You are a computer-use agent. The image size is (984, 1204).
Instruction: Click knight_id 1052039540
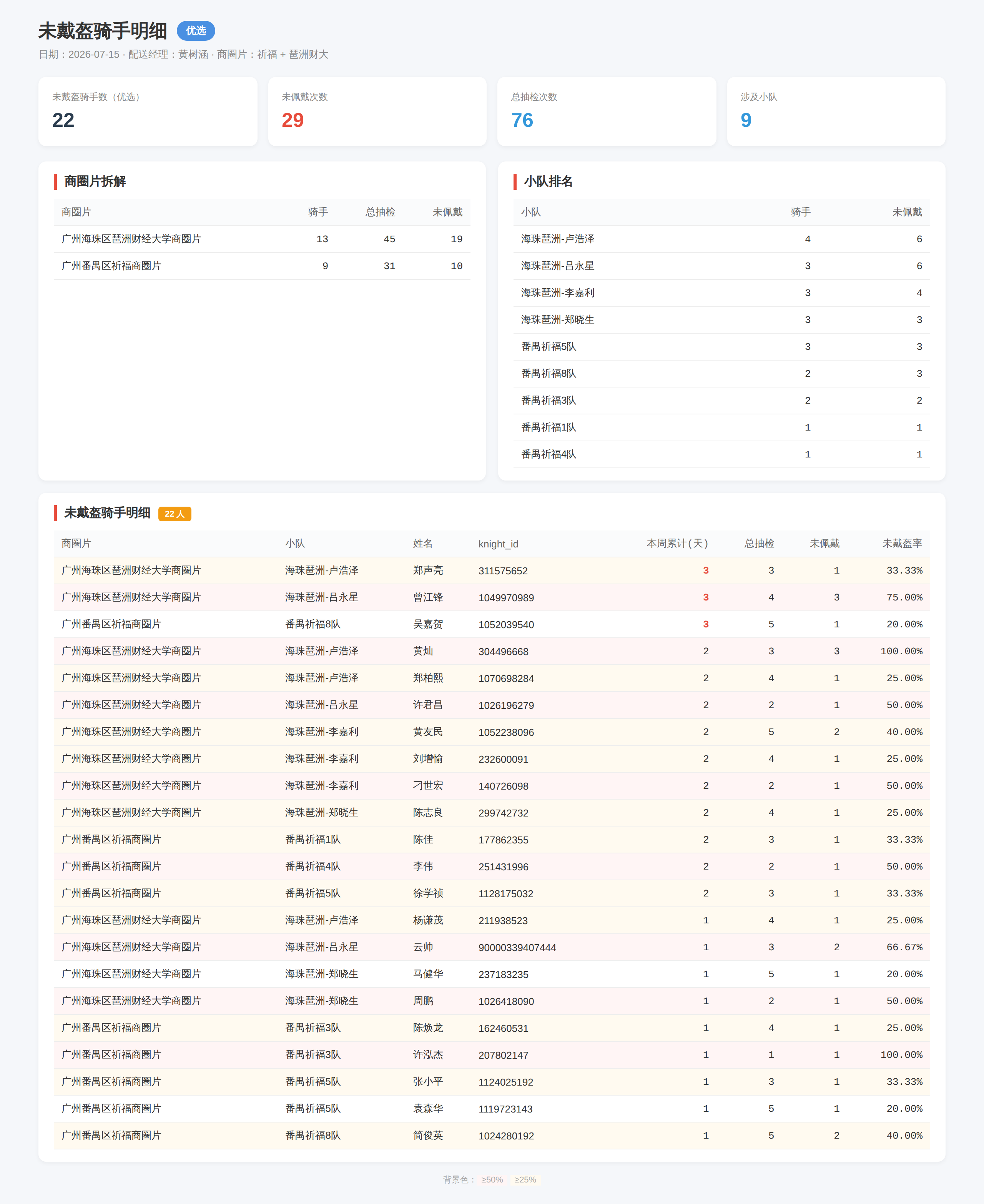[506, 625]
